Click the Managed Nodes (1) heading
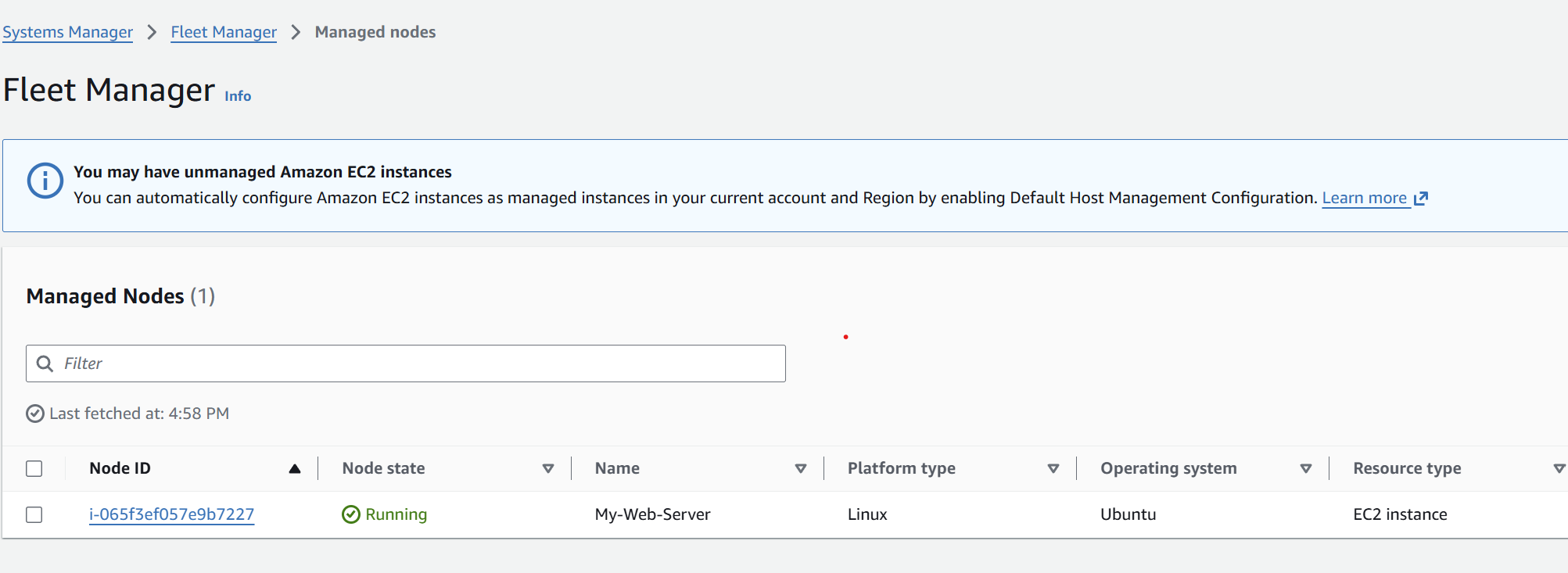 [120, 296]
